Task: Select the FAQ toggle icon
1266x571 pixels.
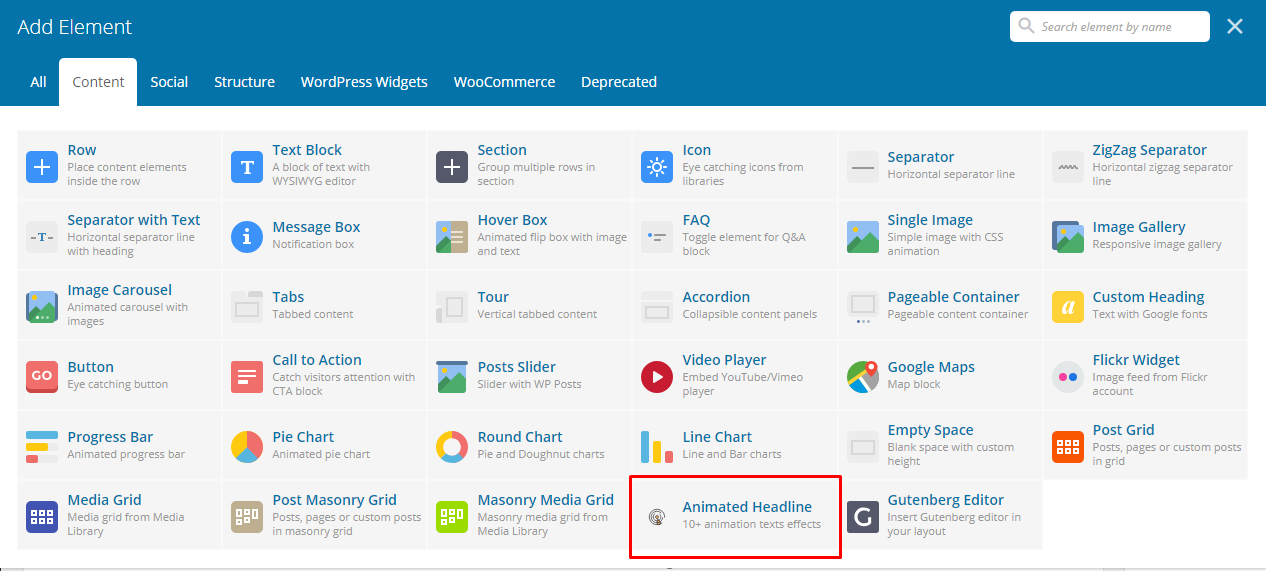Action: click(x=657, y=237)
